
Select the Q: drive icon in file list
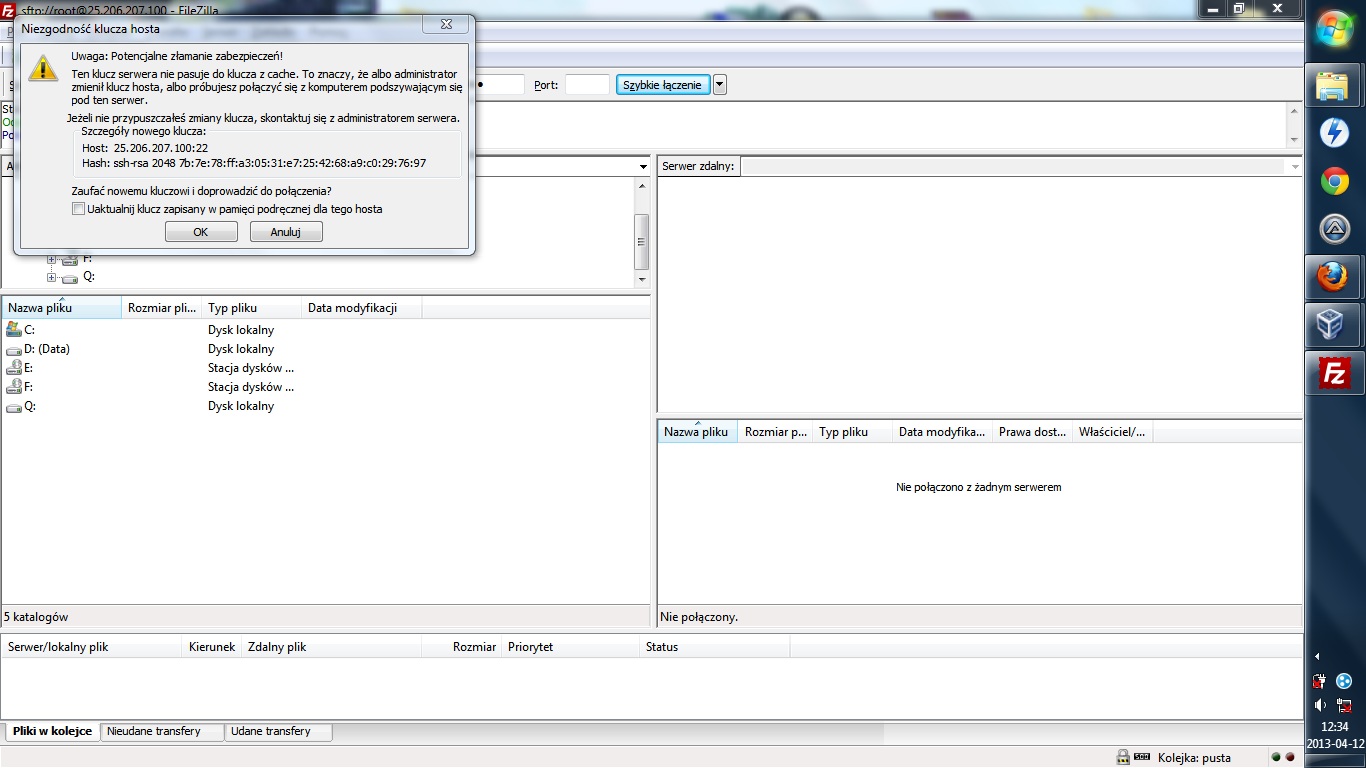coord(14,407)
